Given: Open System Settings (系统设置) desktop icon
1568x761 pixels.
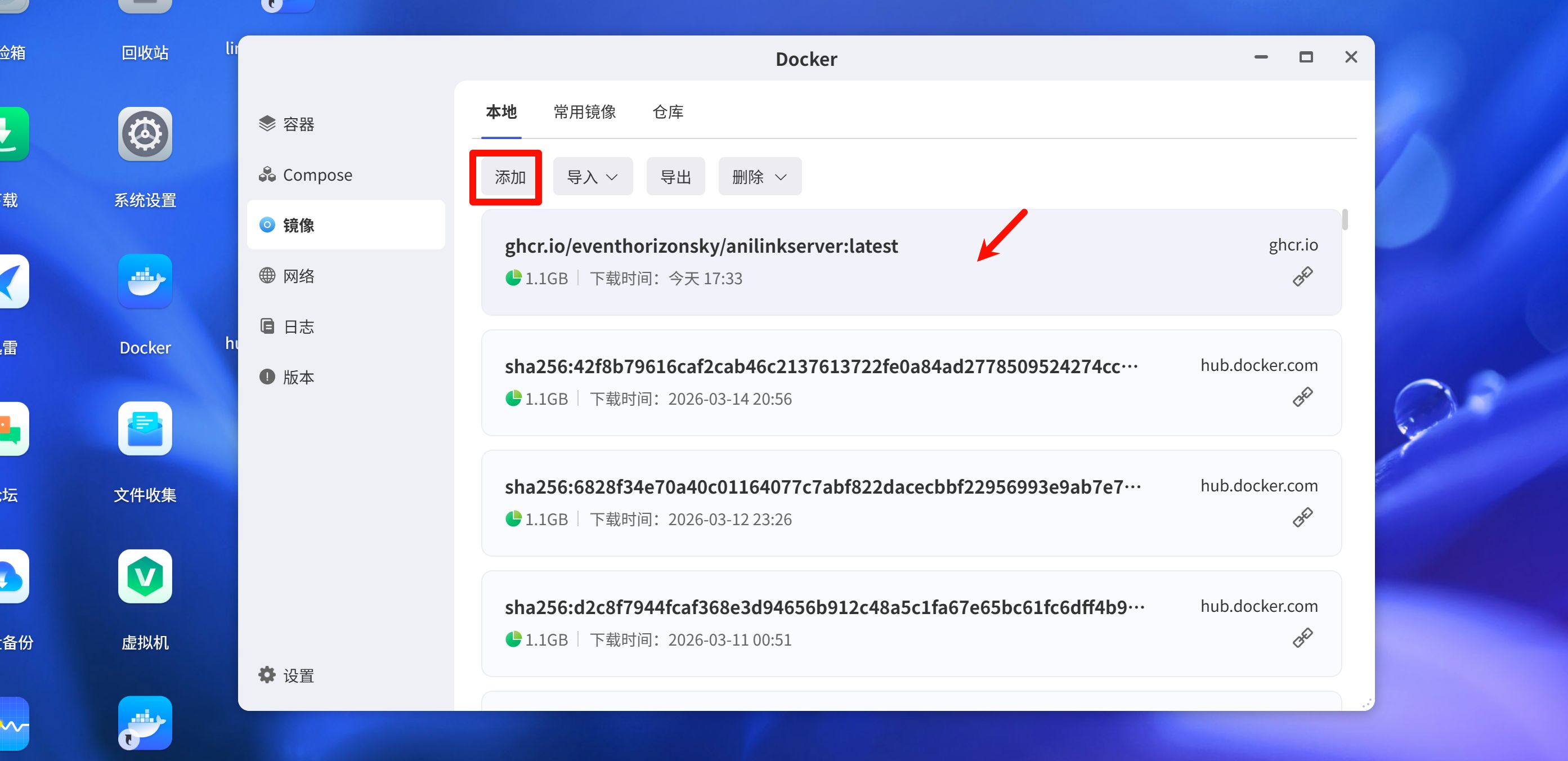Looking at the screenshot, I should coord(145,135).
